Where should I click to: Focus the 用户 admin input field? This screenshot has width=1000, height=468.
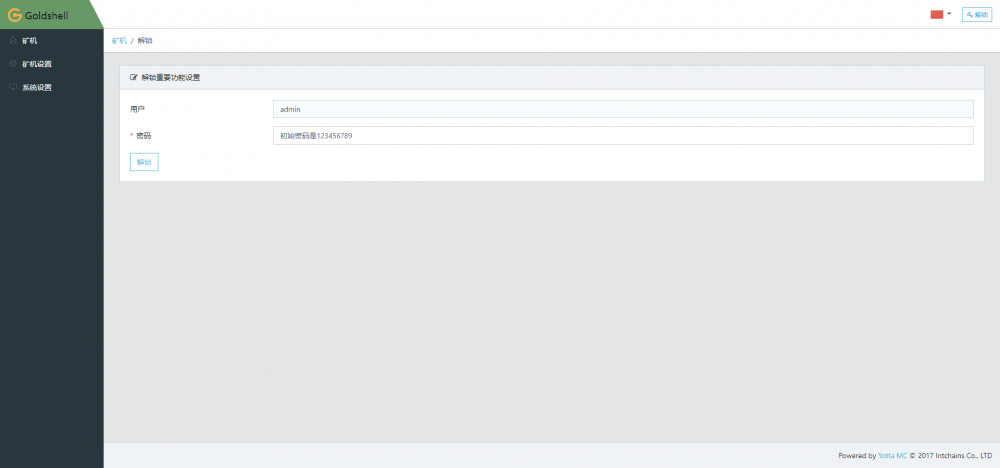[x=623, y=109]
